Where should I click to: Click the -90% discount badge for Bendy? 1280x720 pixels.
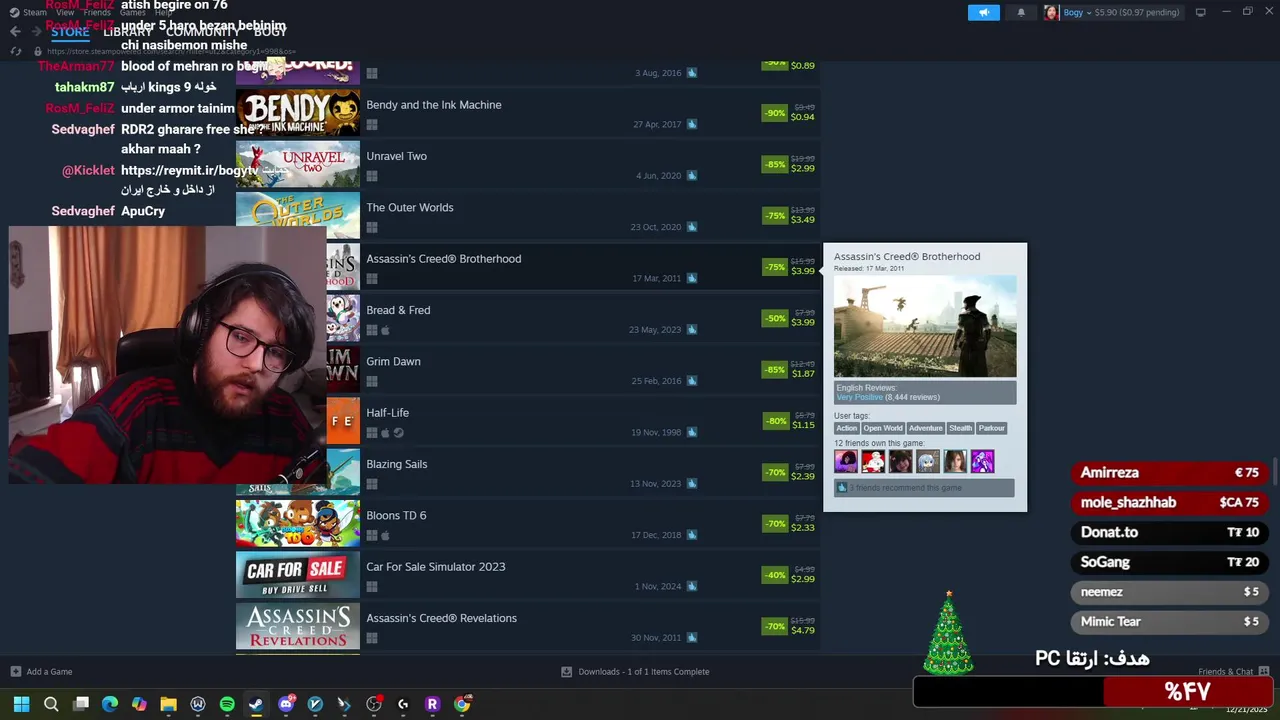point(775,113)
